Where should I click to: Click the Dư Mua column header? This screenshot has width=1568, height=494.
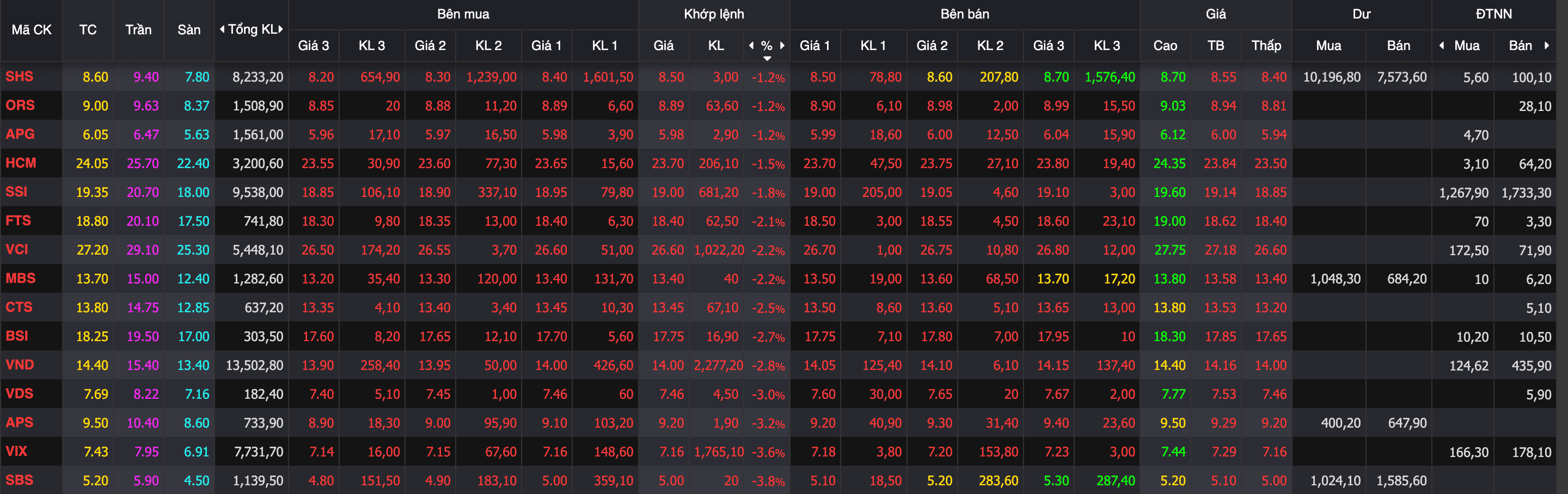1328,46
